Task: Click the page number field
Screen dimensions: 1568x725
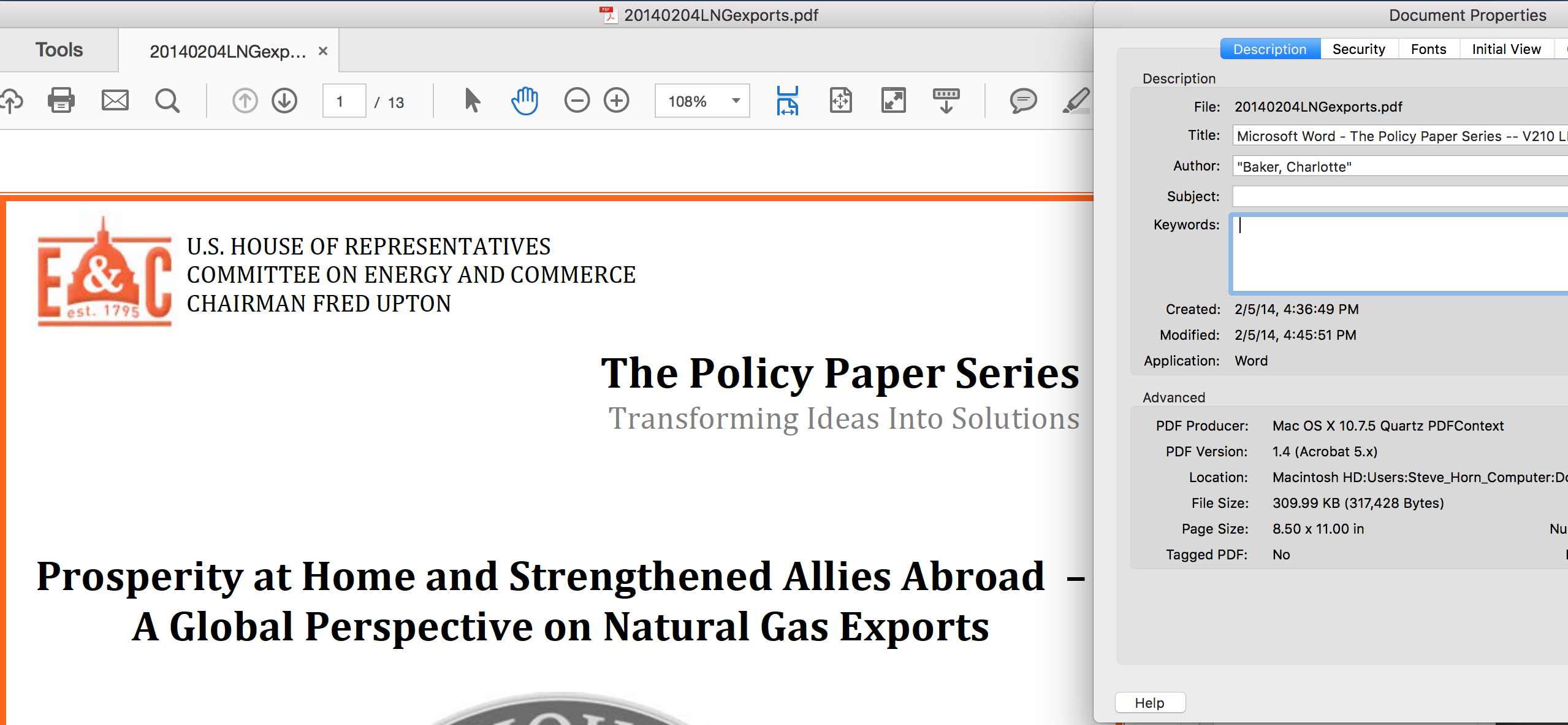Action: (x=344, y=101)
